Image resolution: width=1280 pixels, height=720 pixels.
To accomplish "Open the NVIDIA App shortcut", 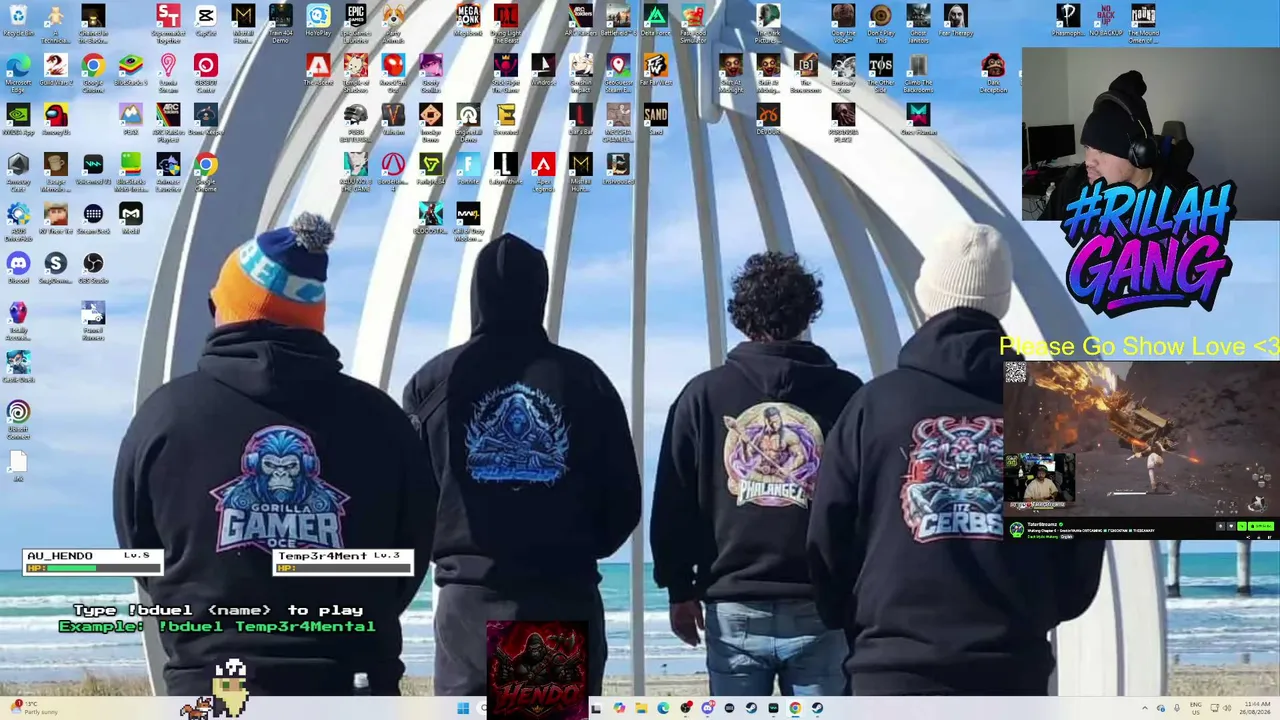I will [x=18, y=120].
